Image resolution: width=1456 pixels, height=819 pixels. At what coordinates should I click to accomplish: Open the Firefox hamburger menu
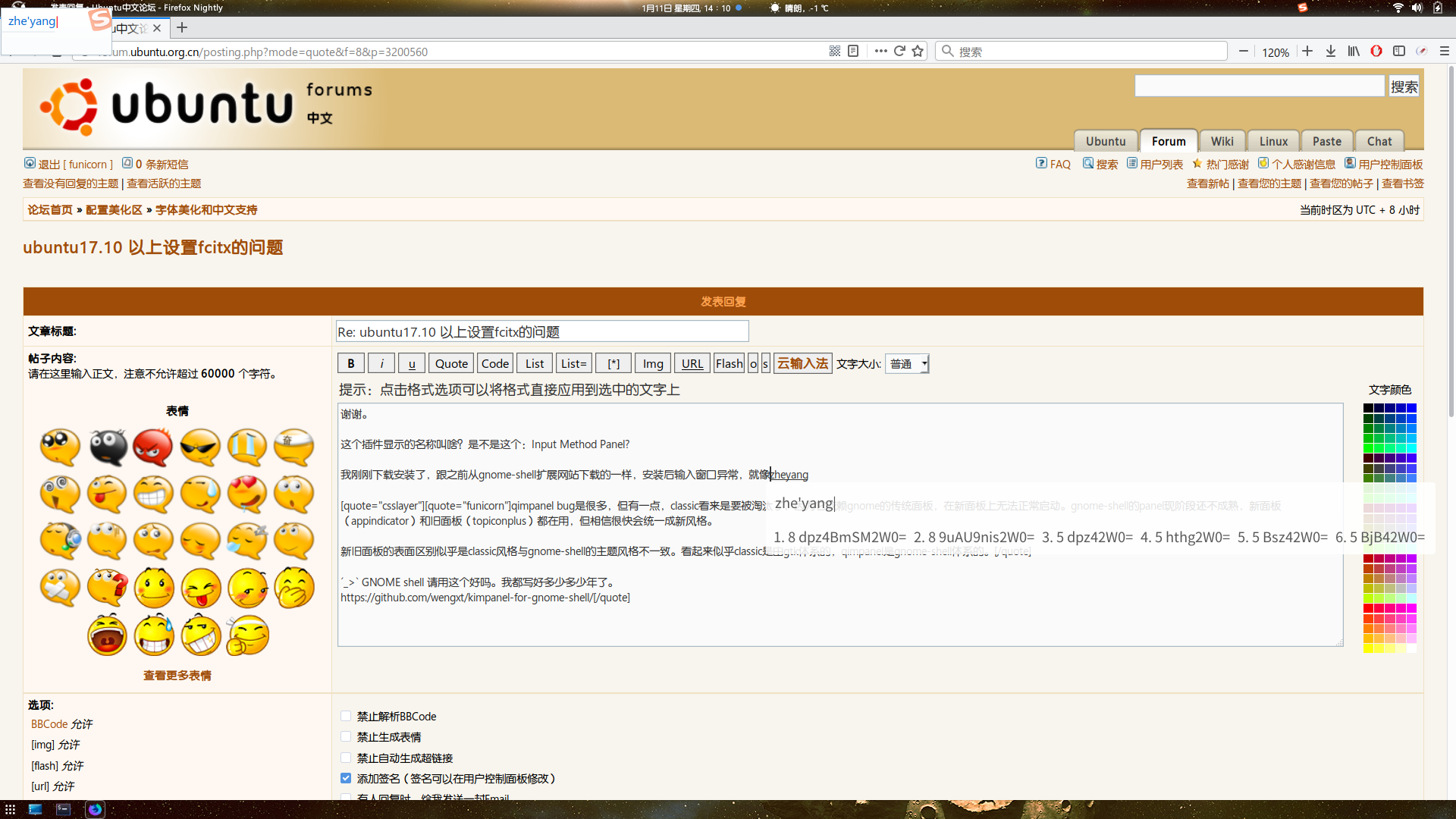pos(1445,51)
